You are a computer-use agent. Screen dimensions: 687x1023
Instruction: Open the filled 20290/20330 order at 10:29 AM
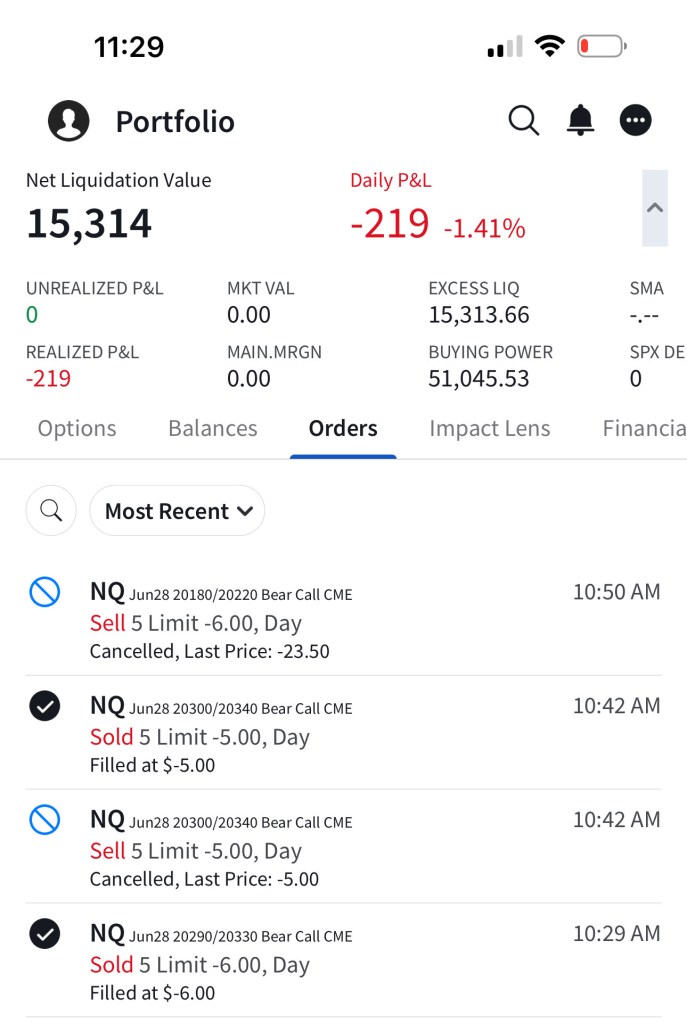[330, 963]
